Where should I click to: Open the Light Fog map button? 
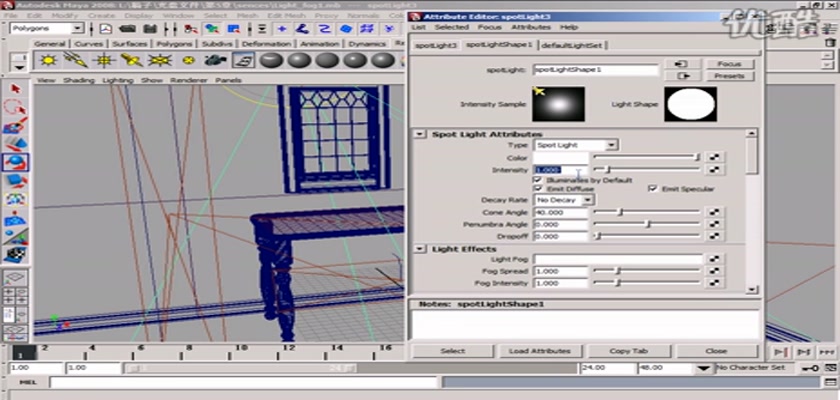click(x=714, y=259)
